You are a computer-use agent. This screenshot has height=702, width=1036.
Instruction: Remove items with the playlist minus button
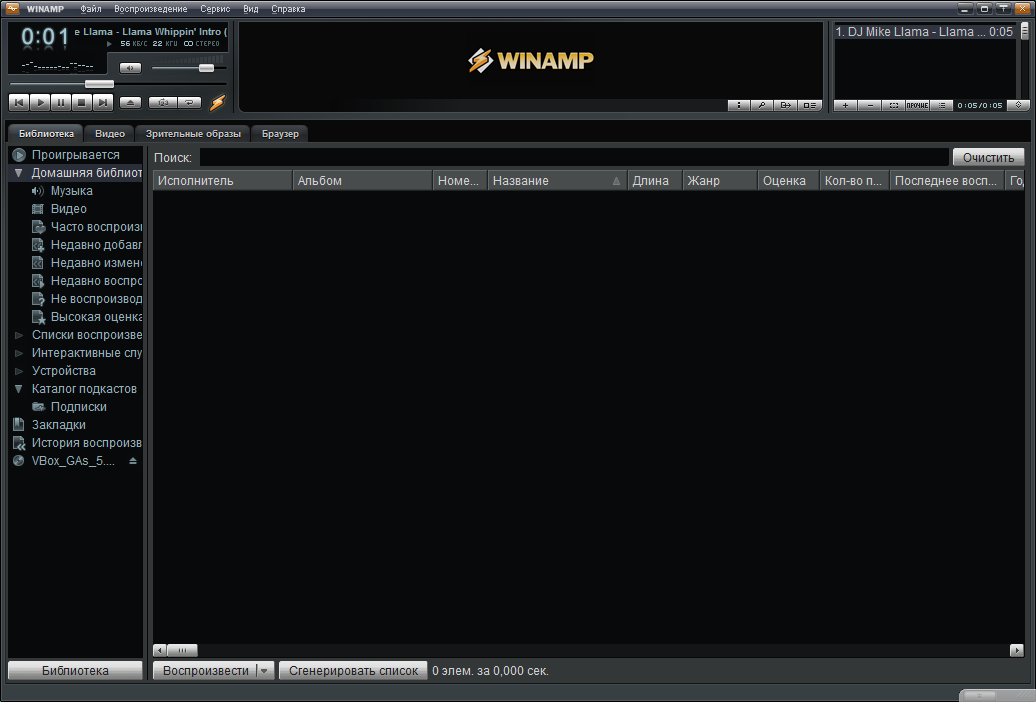click(x=870, y=105)
